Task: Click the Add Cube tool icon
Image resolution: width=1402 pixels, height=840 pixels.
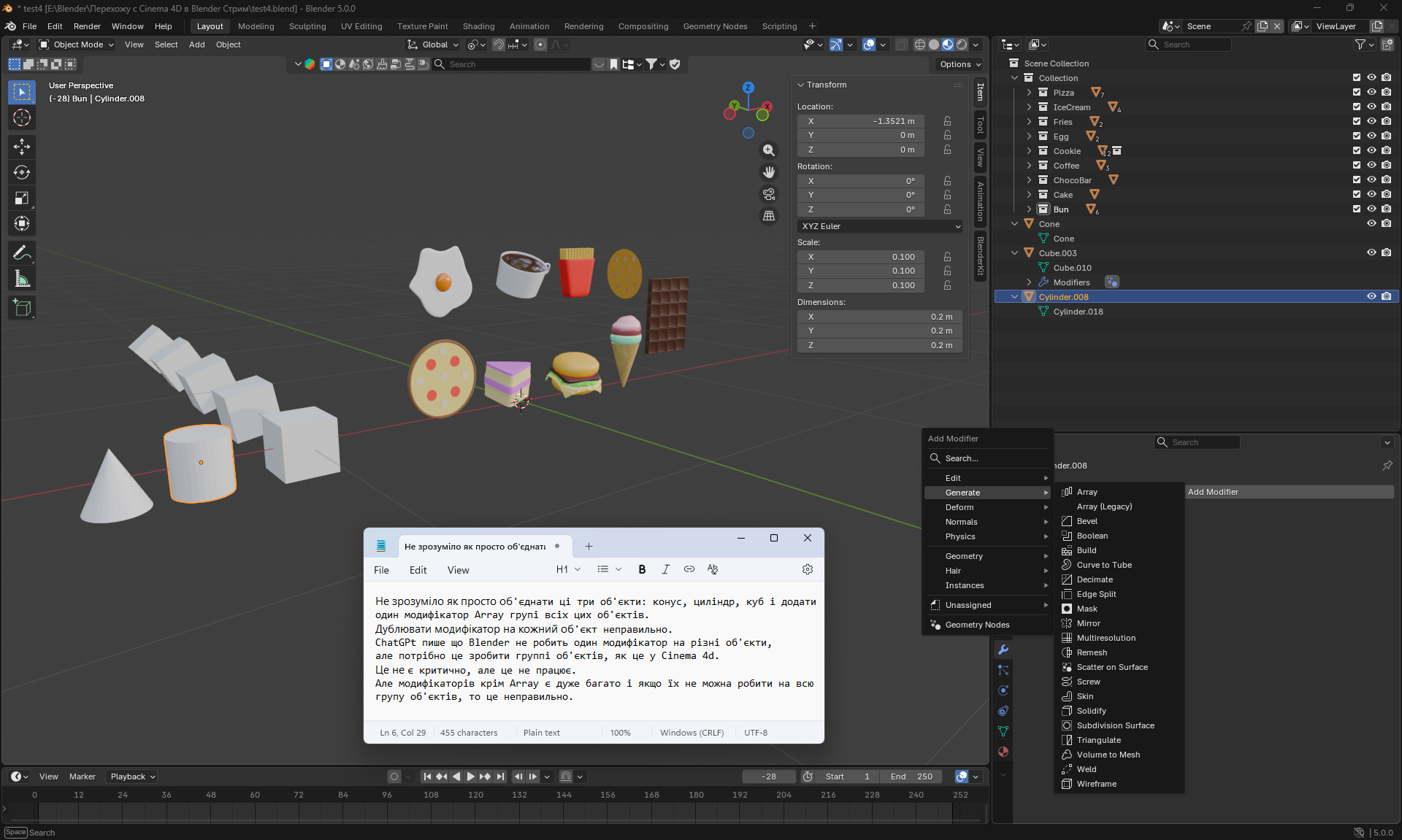Action: pos(22,308)
